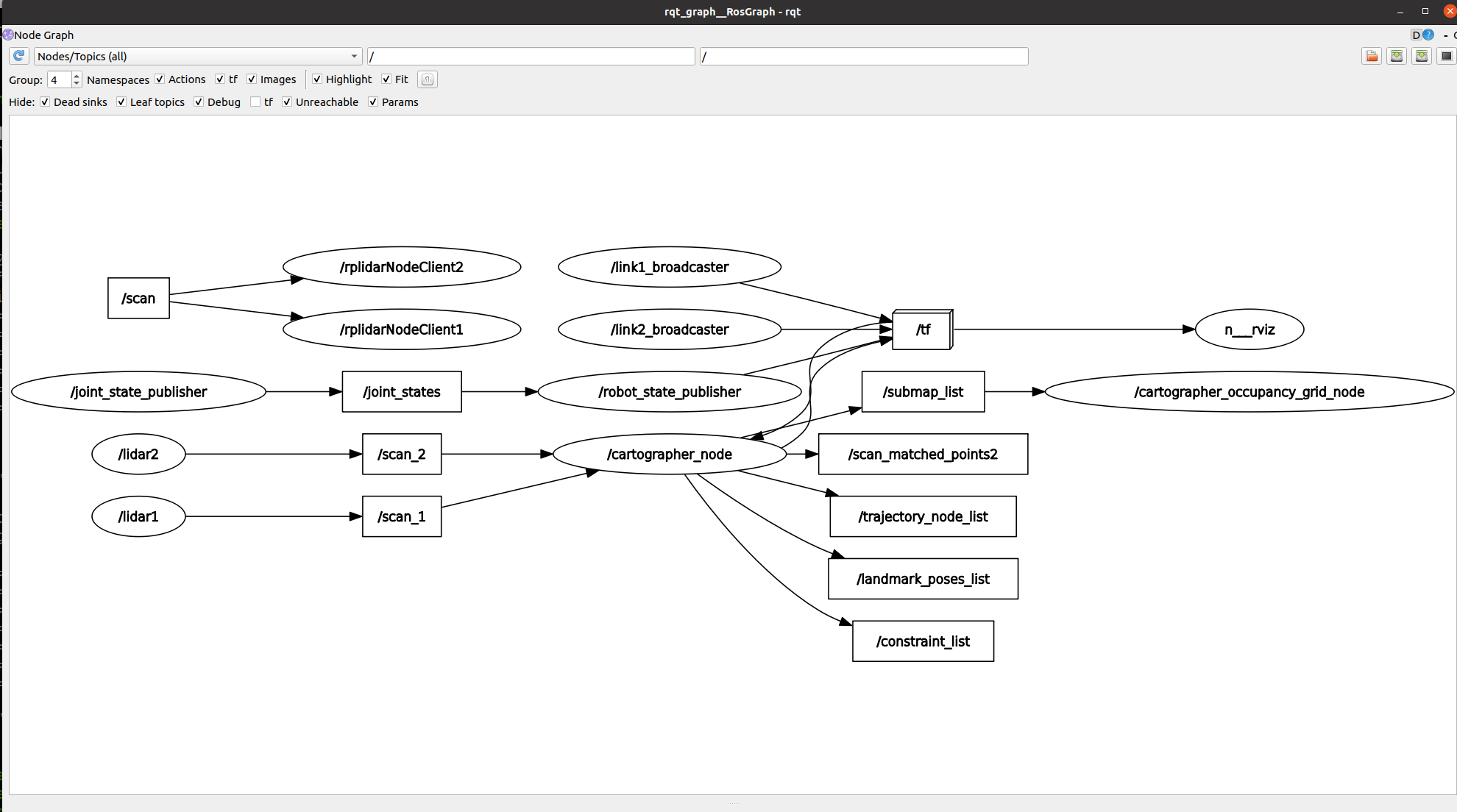Click the Group depth number field
Image resolution: width=1457 pixels, height=812 pixels.
coord(60,79)
